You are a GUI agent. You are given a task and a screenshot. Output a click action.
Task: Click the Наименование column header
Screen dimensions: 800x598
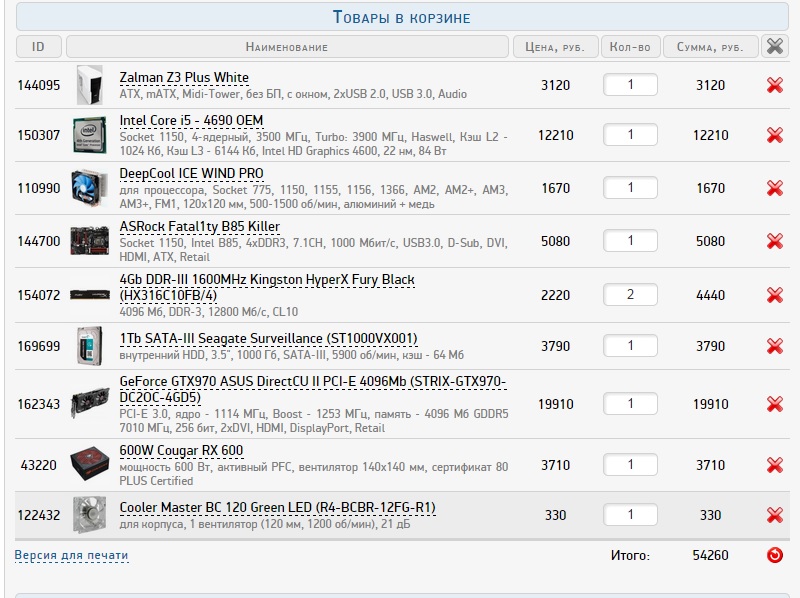coord(287,46)
